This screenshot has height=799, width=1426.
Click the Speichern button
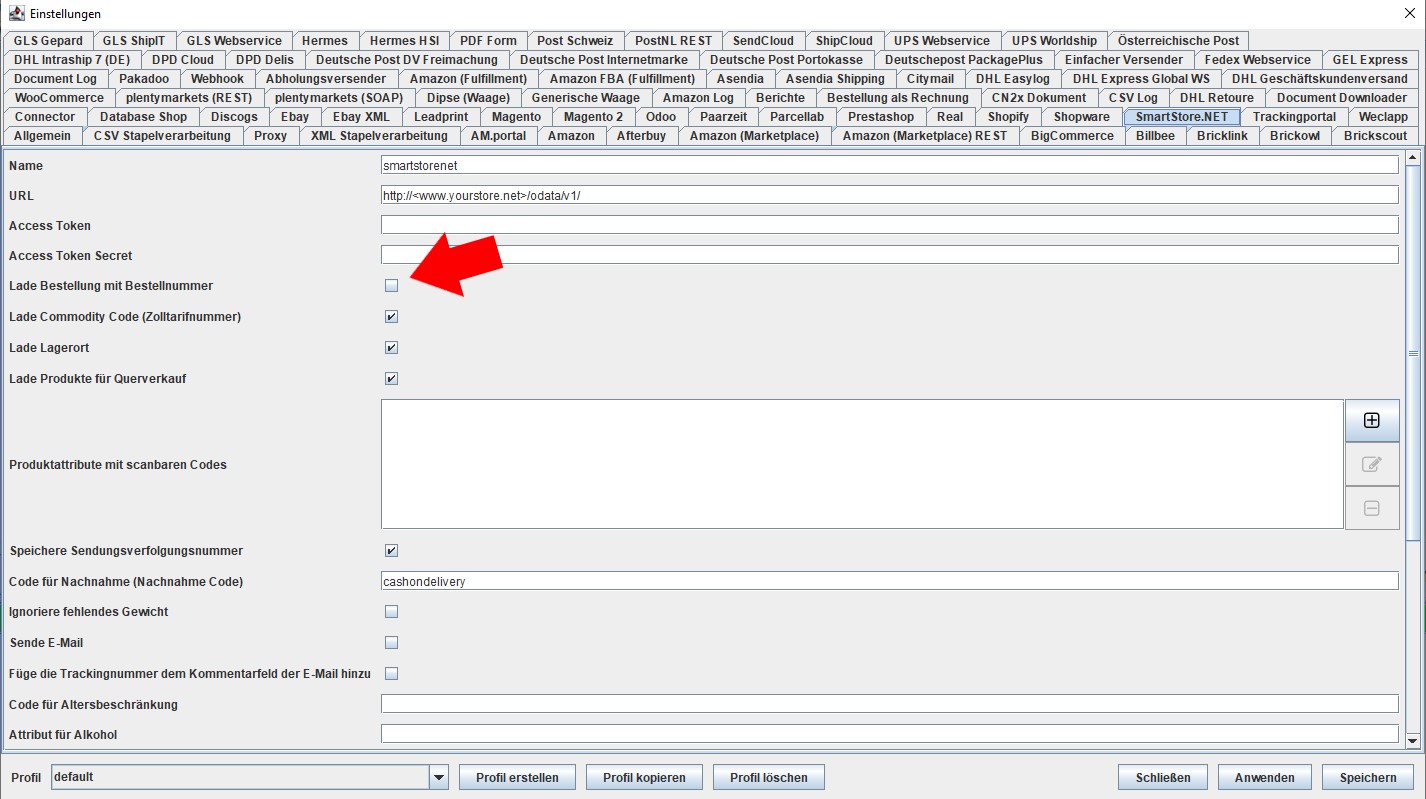tap(1369, 778)
